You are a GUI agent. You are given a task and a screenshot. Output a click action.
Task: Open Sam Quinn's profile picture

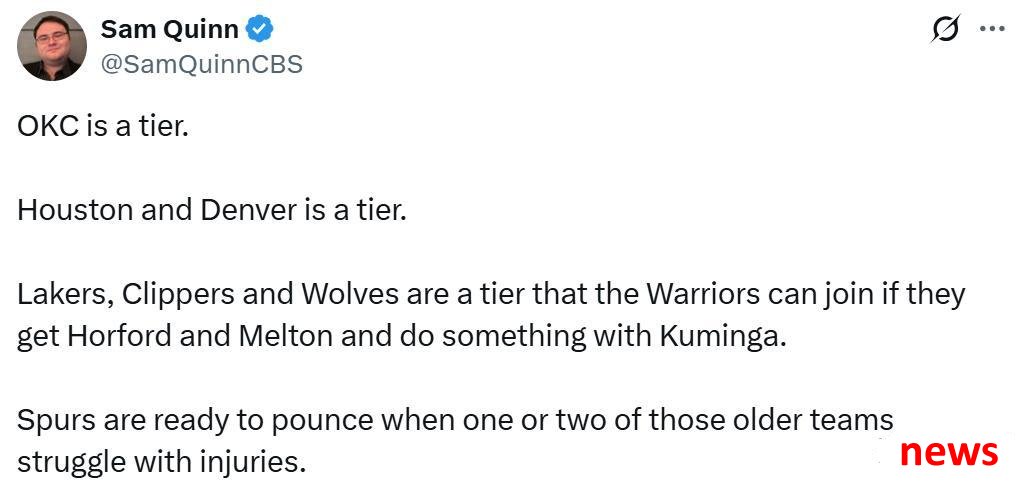click(x=51, y=46)
